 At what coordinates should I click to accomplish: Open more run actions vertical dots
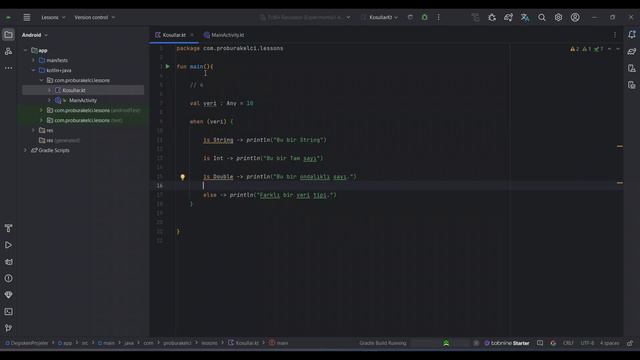click(x=438, y=17)
